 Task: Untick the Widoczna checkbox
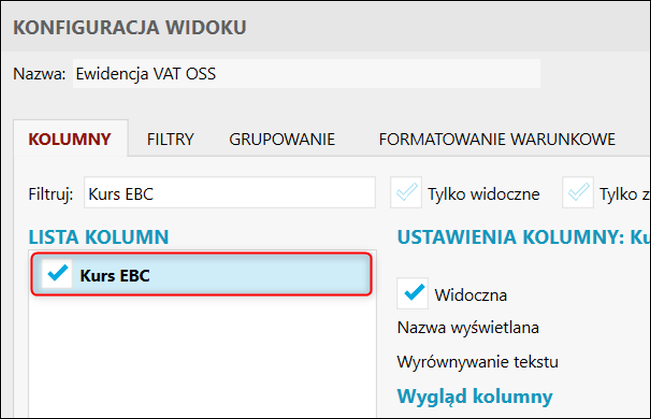point(412,294)
